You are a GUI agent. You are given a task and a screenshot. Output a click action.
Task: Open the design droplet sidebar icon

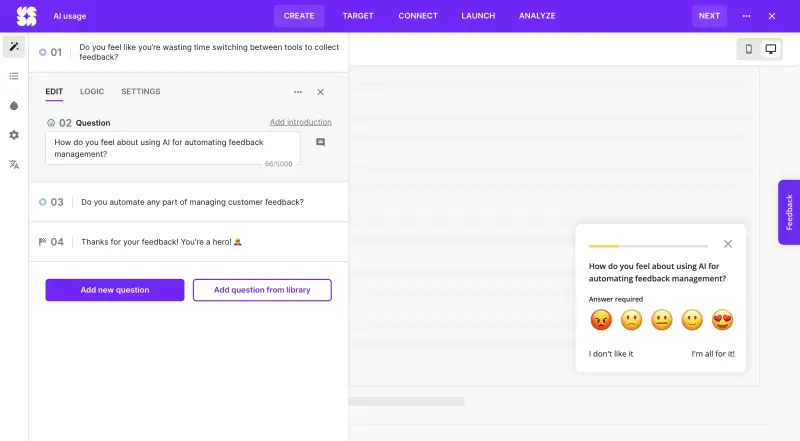pyautogui.click(x=14, y=106)
